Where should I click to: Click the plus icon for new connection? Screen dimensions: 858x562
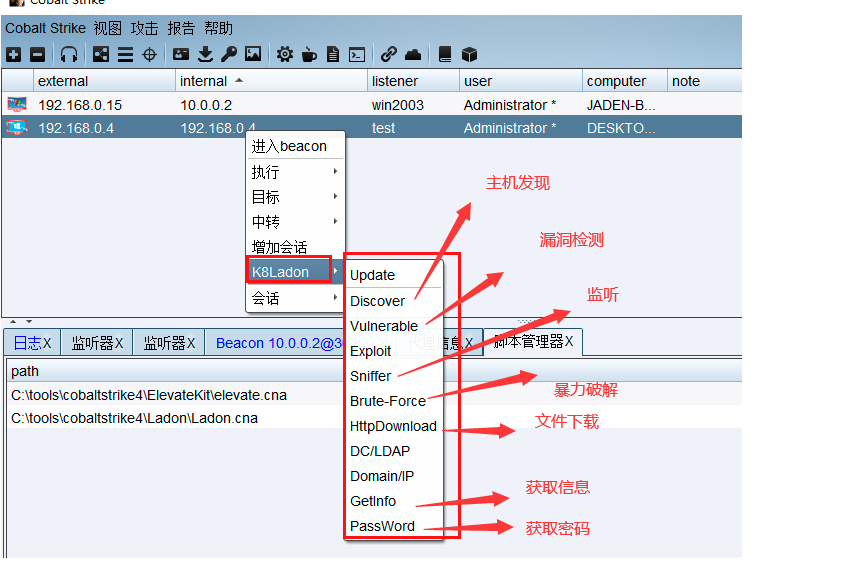(14, 55)
